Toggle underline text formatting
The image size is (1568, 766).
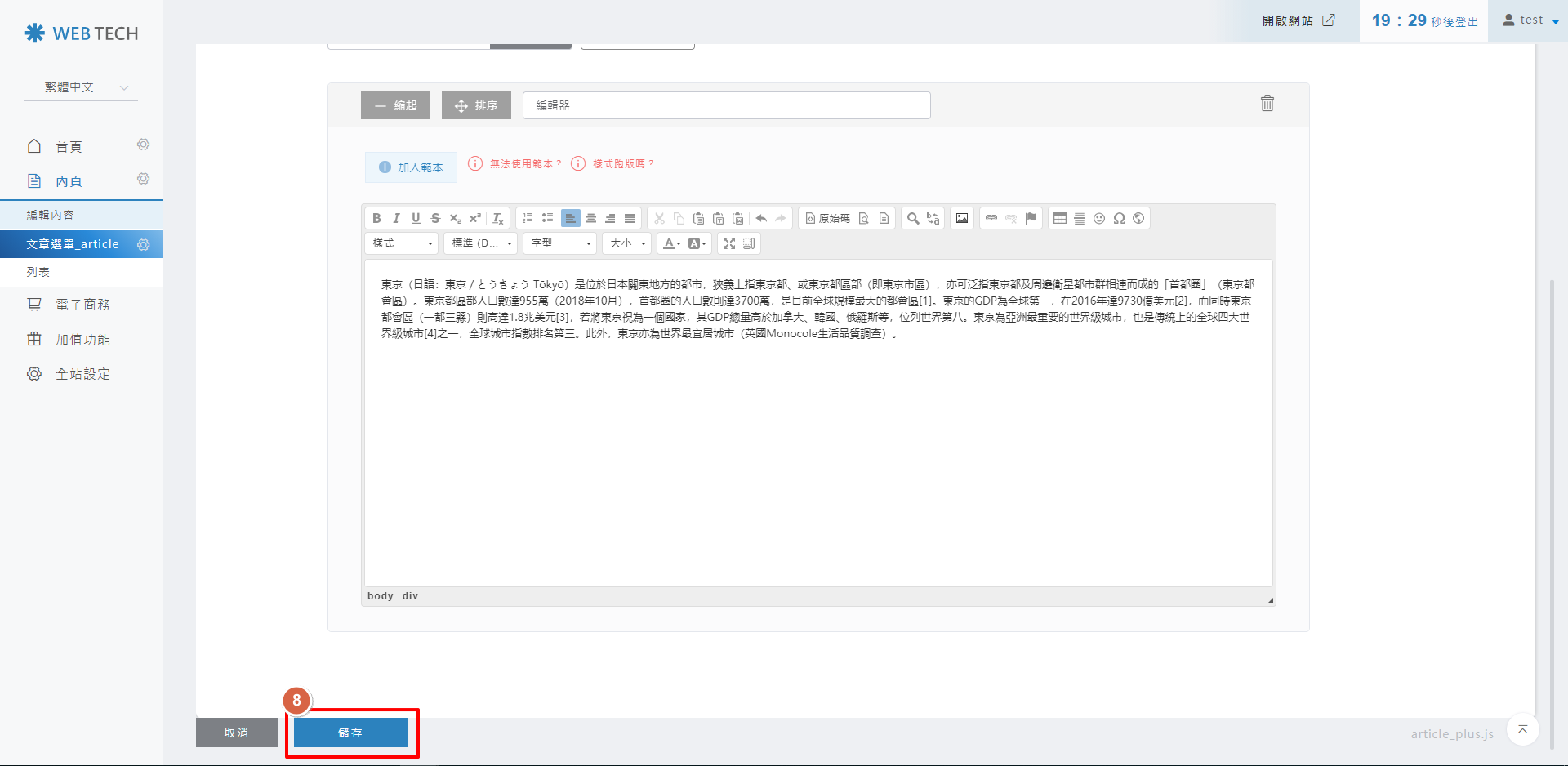pyautogui.click(x=416, y=218)
